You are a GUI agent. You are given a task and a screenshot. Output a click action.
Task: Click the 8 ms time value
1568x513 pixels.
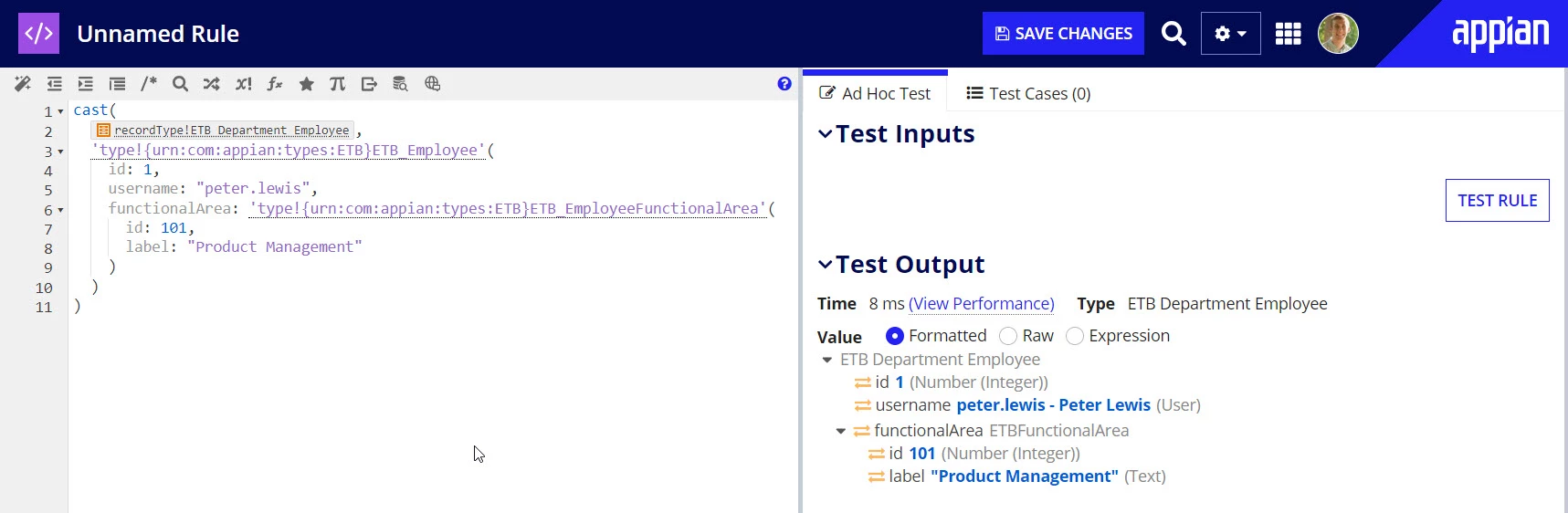click(x=886, y=304)
